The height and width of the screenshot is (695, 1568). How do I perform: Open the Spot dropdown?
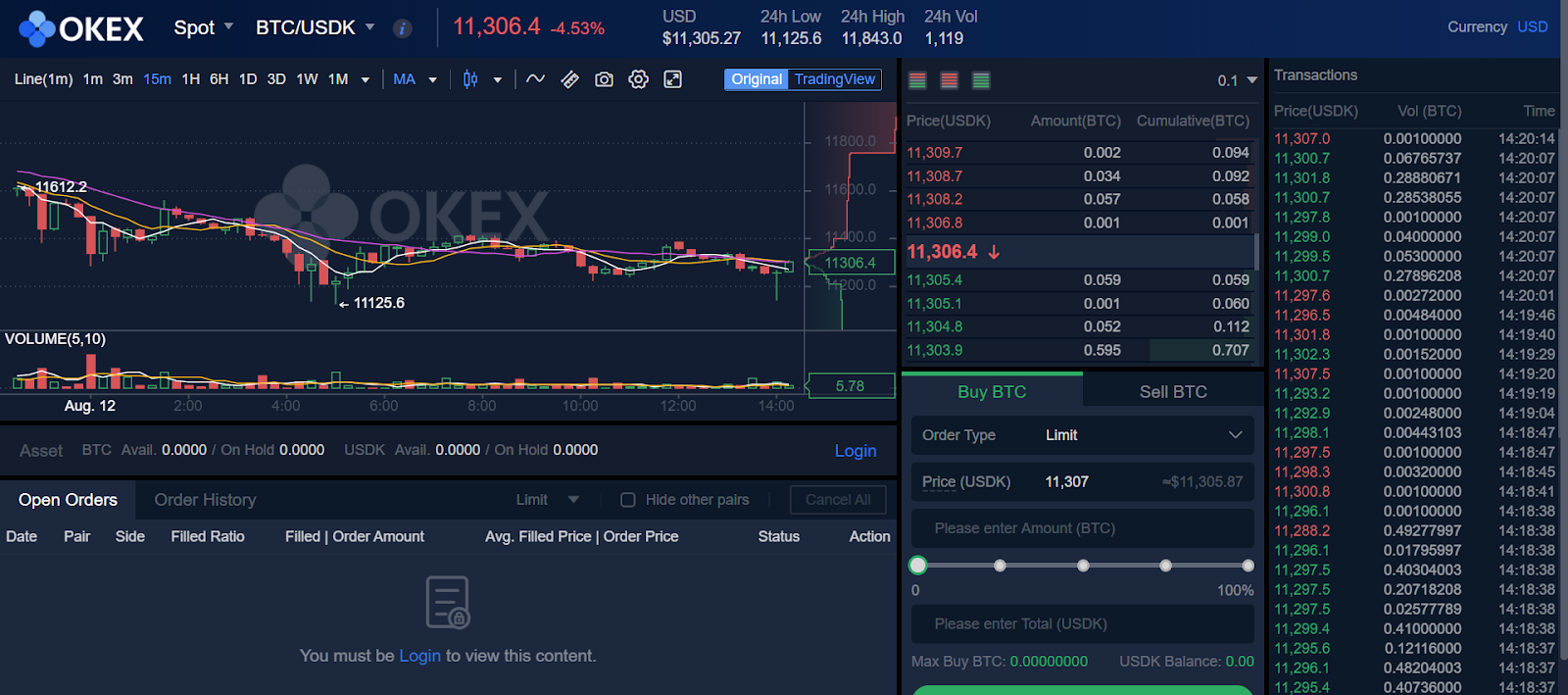point(204,27)
